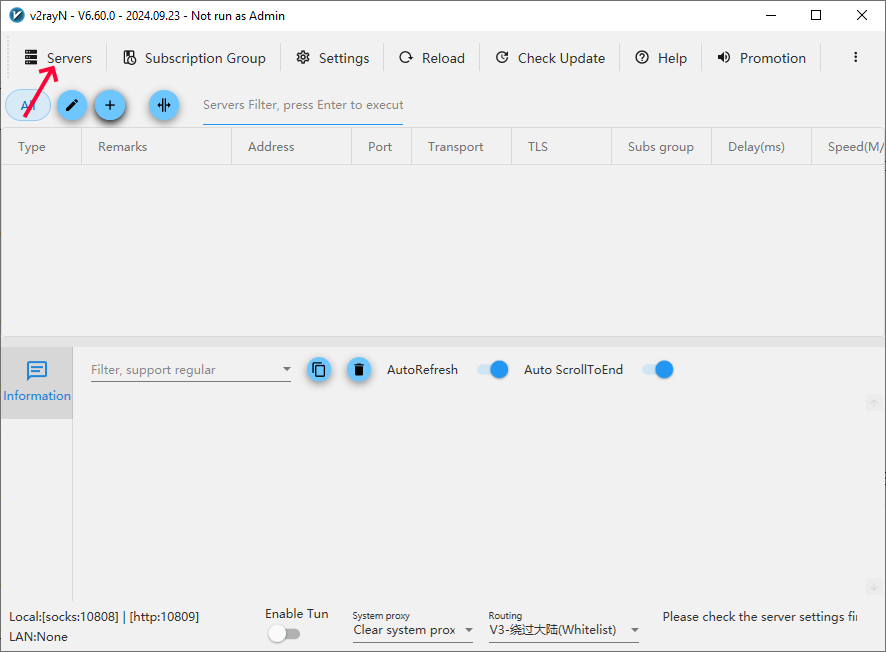Open the Settings menu

(x=333, y=58)
